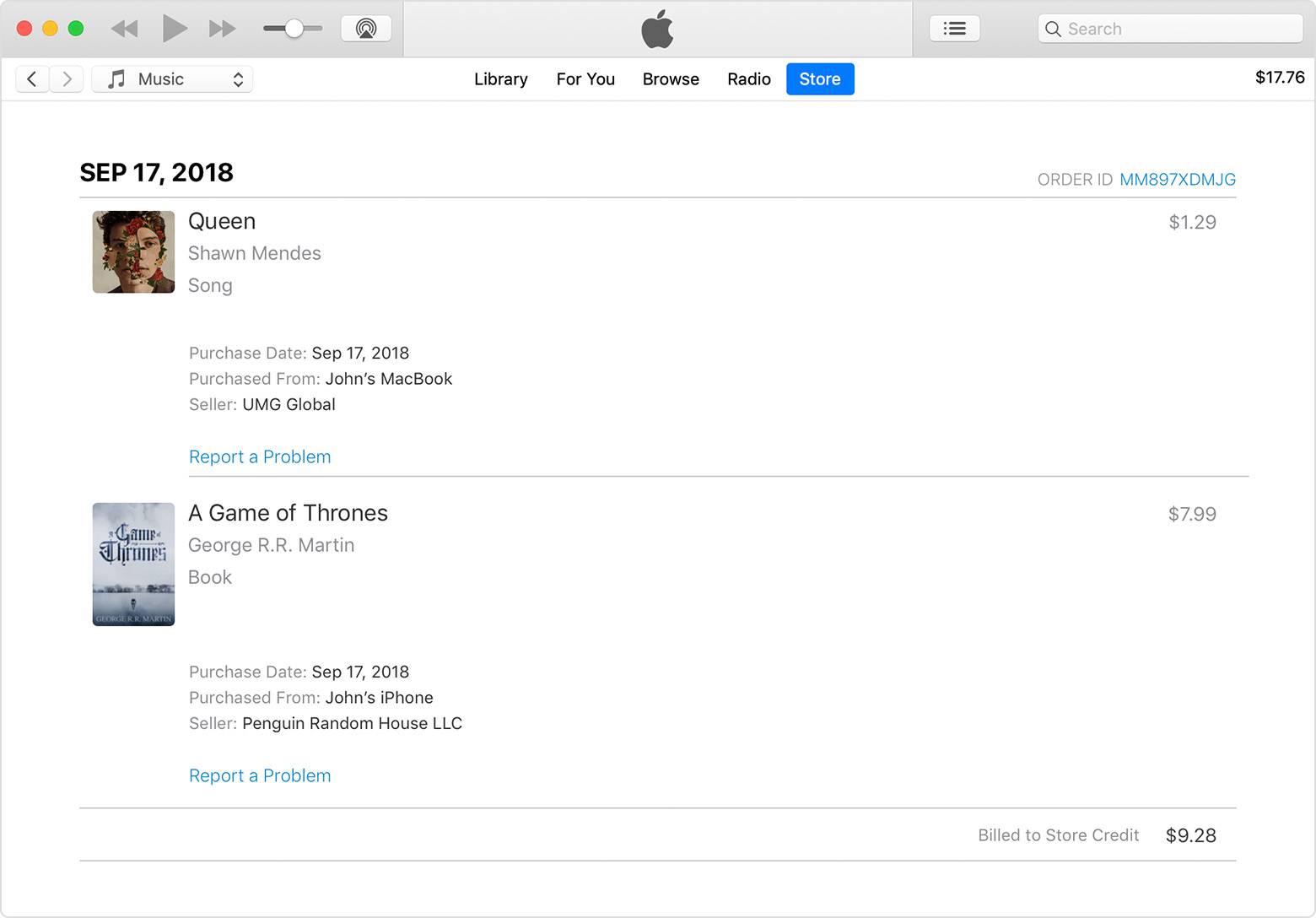The height and width of the screenshot is (918, 1316).
Task: Go back with the left chevron
Action: click(32, 79)
